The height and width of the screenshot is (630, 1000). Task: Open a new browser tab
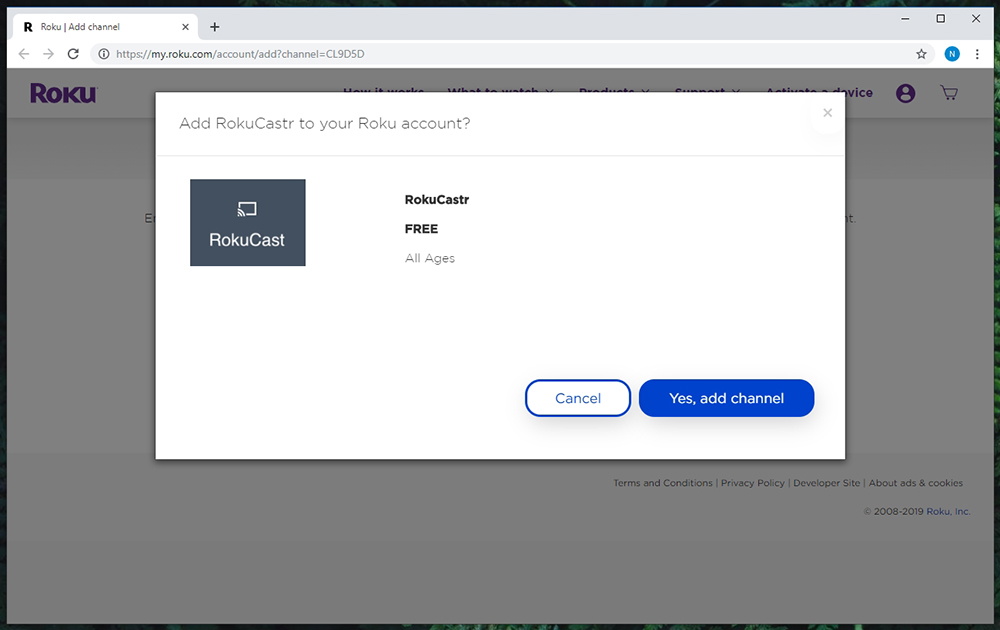point(215,27)
